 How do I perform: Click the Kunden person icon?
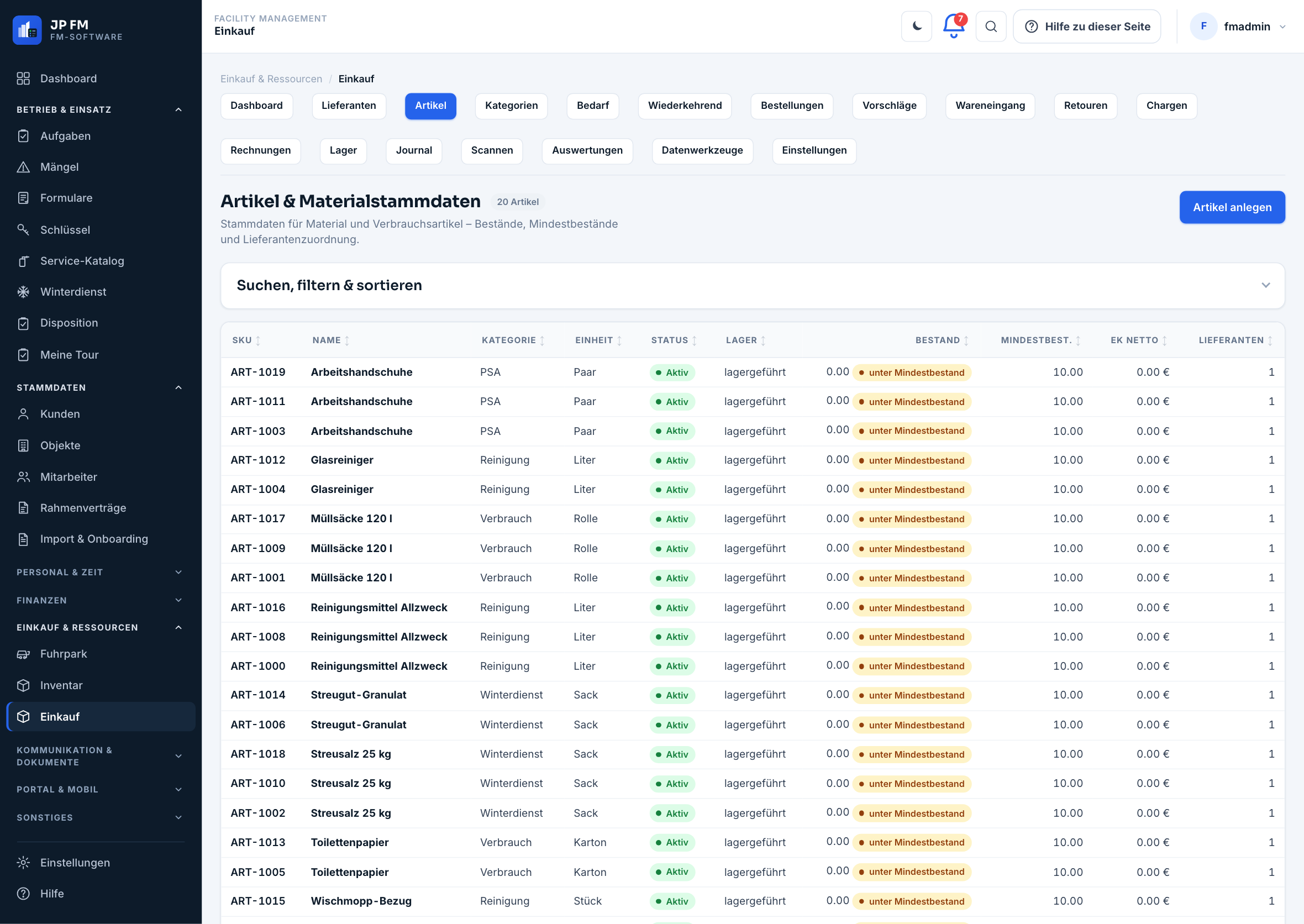click(23, 414)
